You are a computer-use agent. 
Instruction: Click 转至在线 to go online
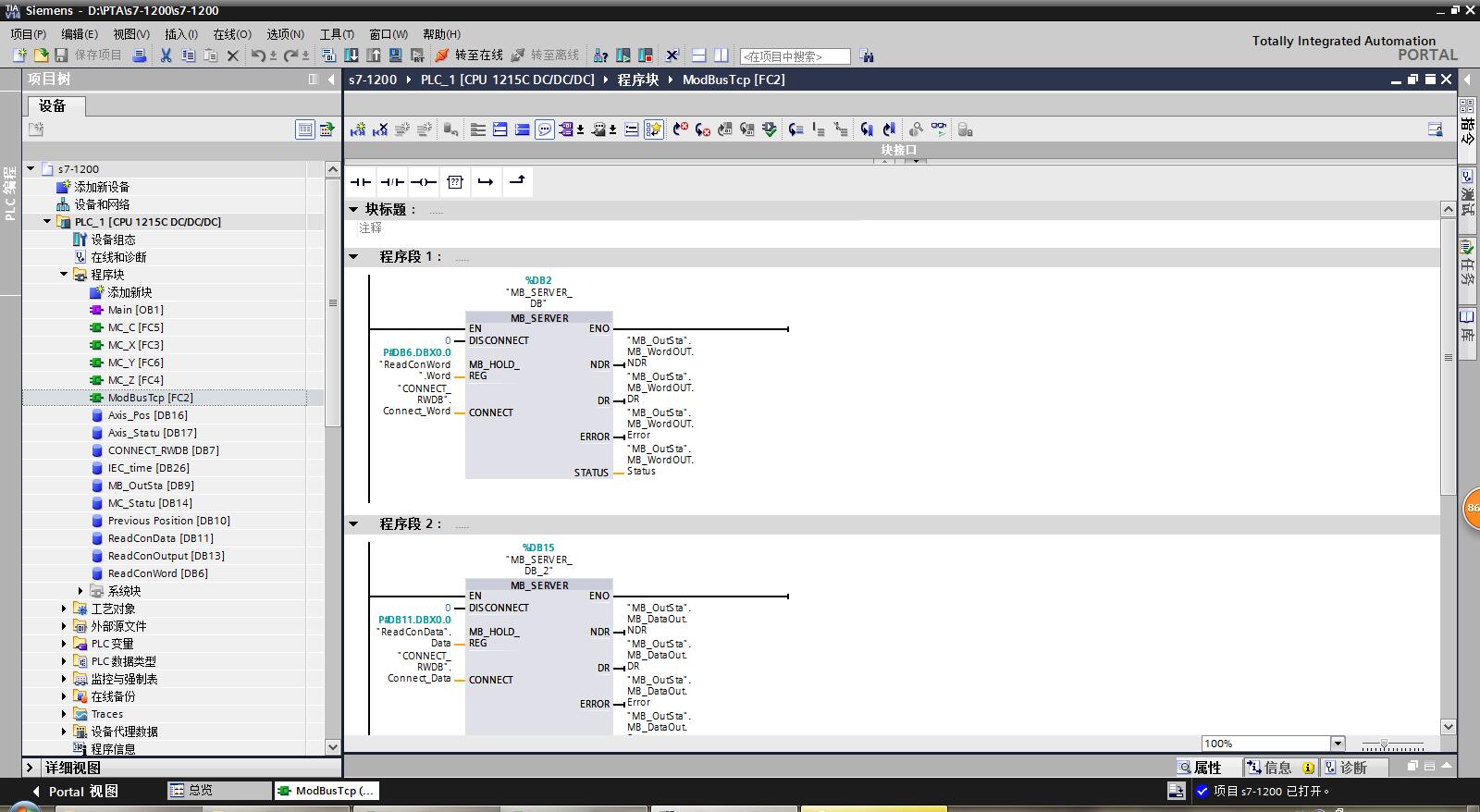(x=469, y=55)
